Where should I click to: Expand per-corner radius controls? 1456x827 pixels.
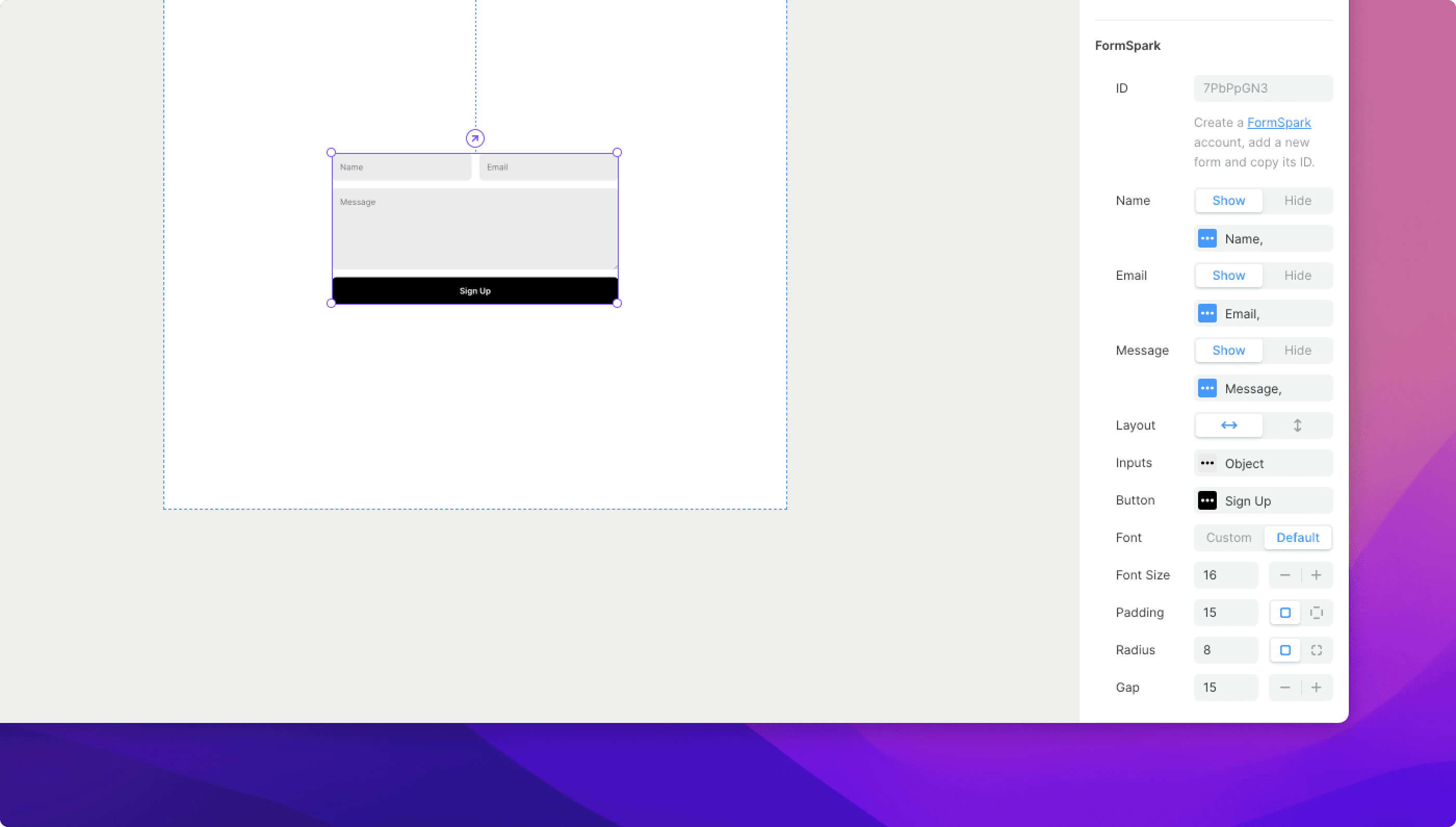click(x=1317, y=650)
